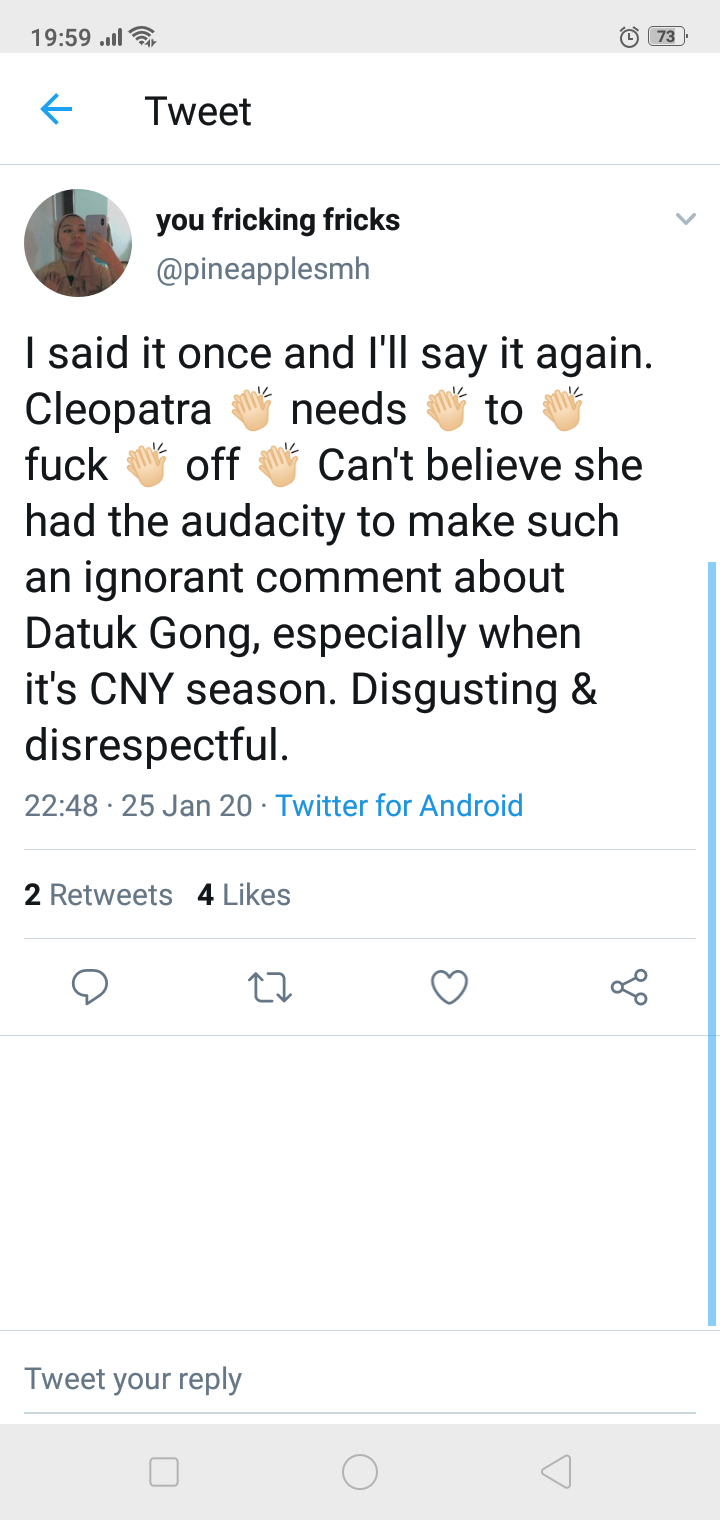Image resolution: width=720 pixels, height=1520 pixels.
Task: Like the tweet with heart icon
Action: (449, 988)
